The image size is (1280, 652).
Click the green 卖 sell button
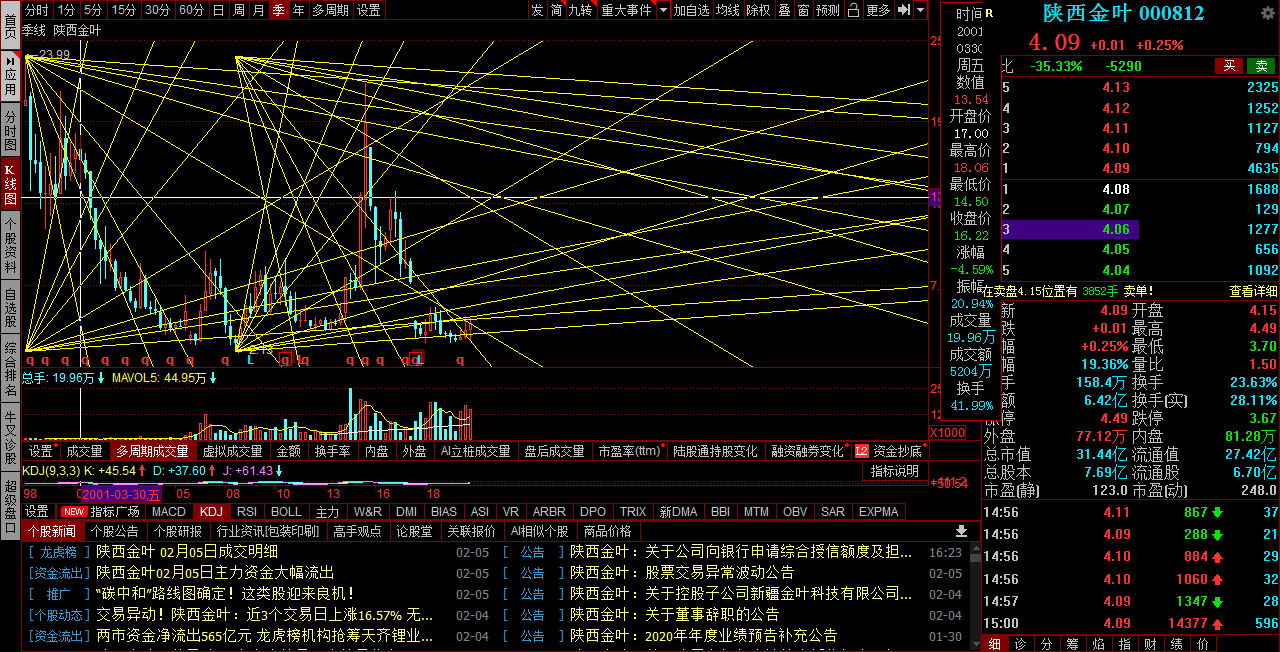1261,66
